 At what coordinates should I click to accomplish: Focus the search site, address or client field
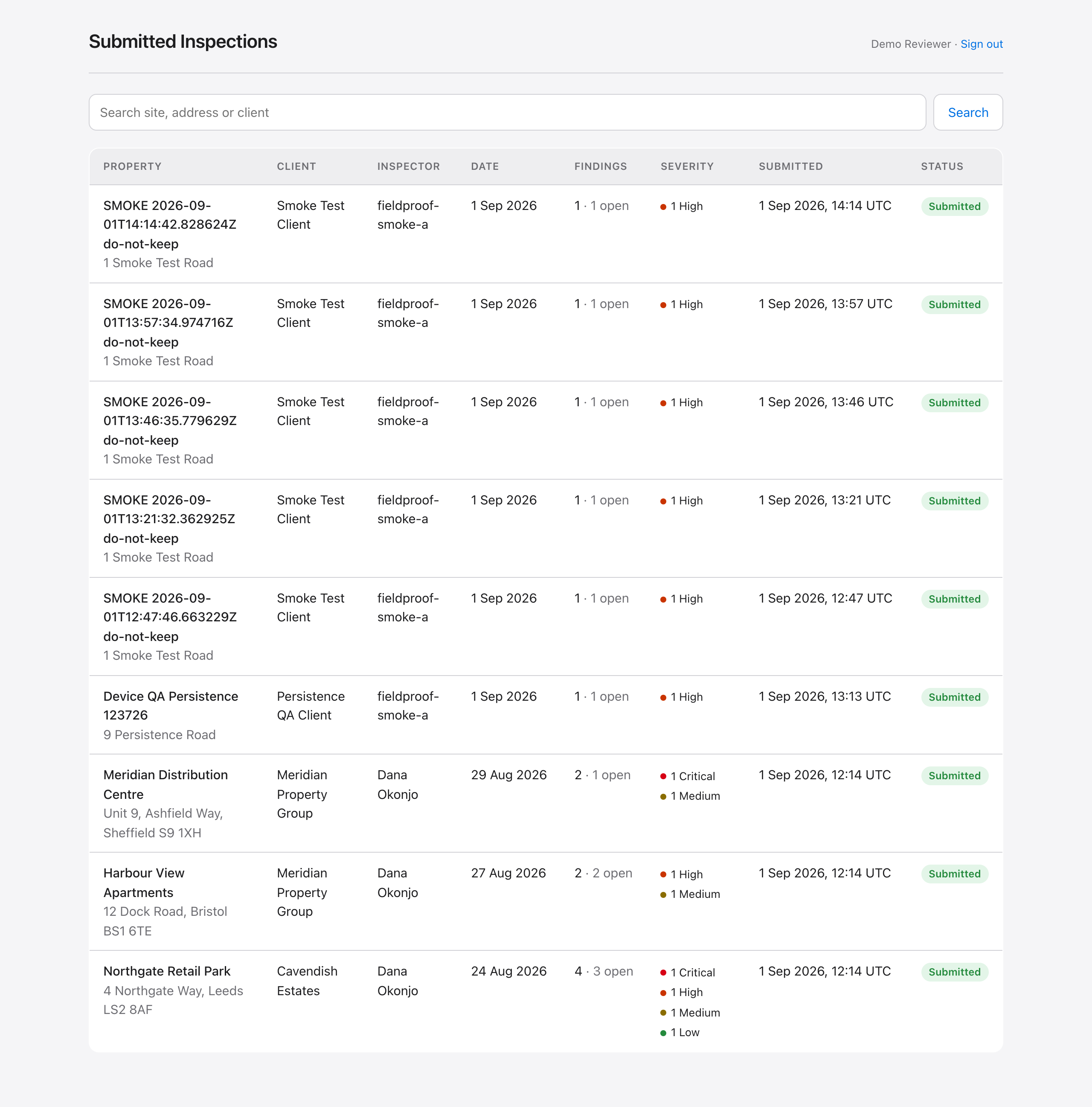pyautogui.click(x=507, y=112)
